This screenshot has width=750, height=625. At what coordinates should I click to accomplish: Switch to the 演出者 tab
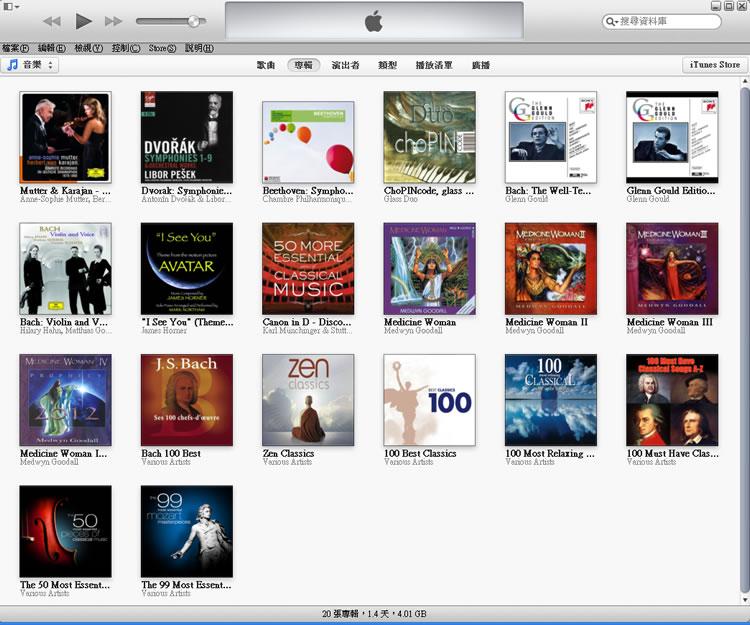345,65
